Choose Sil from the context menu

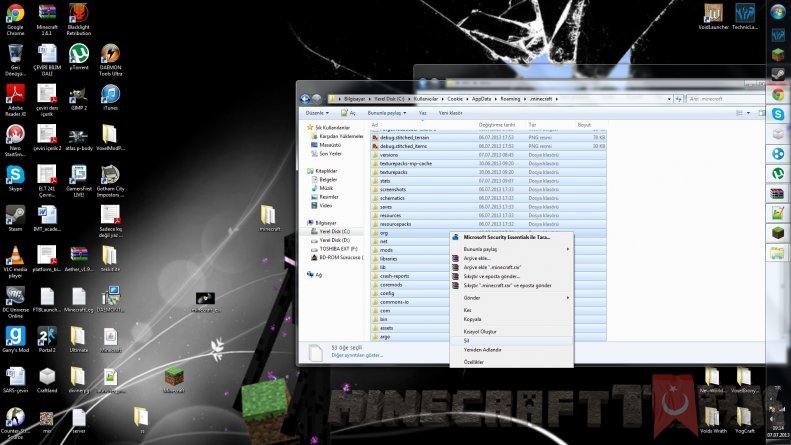(512, 341)
